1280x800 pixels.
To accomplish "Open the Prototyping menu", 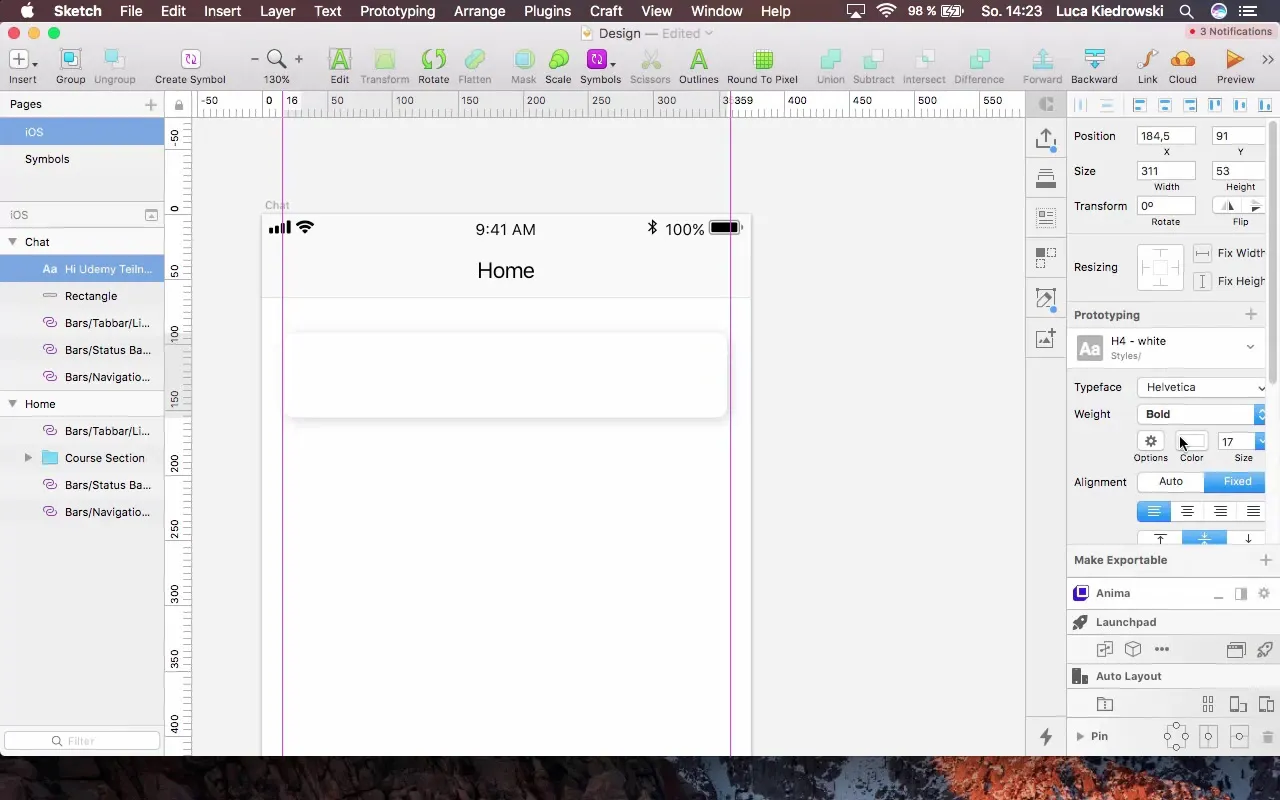I will point(397,11).
